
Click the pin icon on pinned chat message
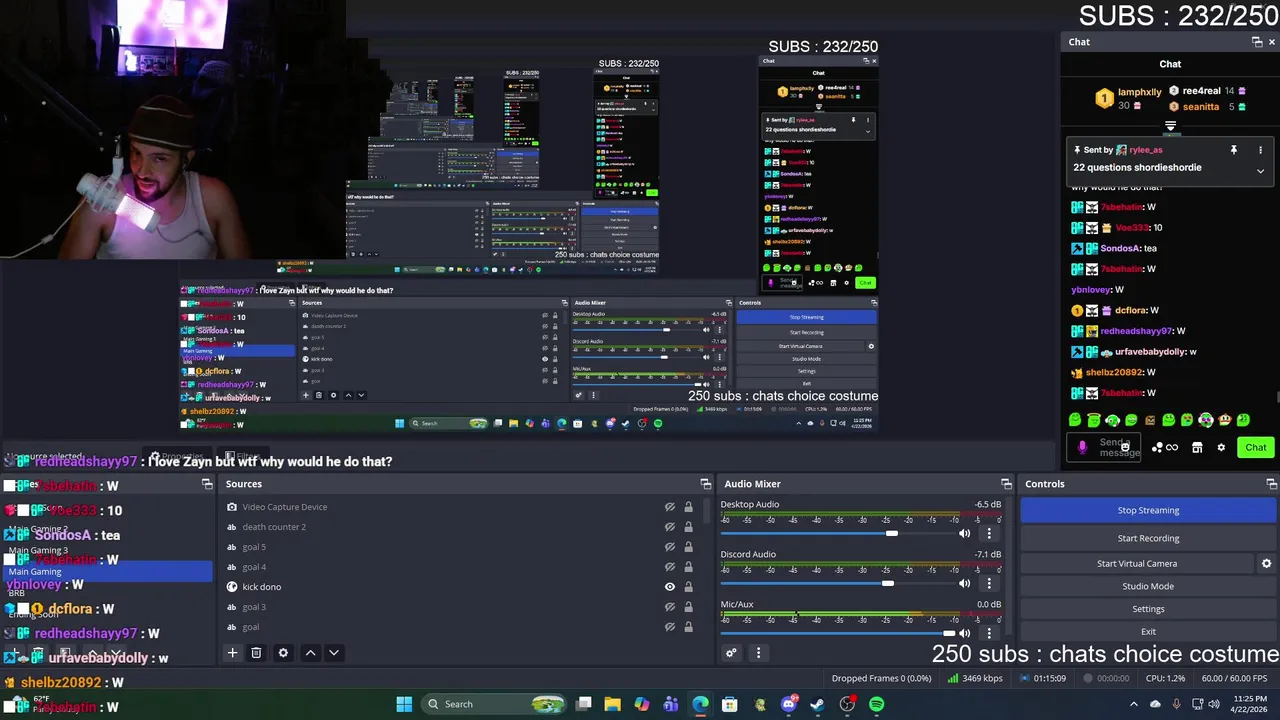tap(1233, 150)
